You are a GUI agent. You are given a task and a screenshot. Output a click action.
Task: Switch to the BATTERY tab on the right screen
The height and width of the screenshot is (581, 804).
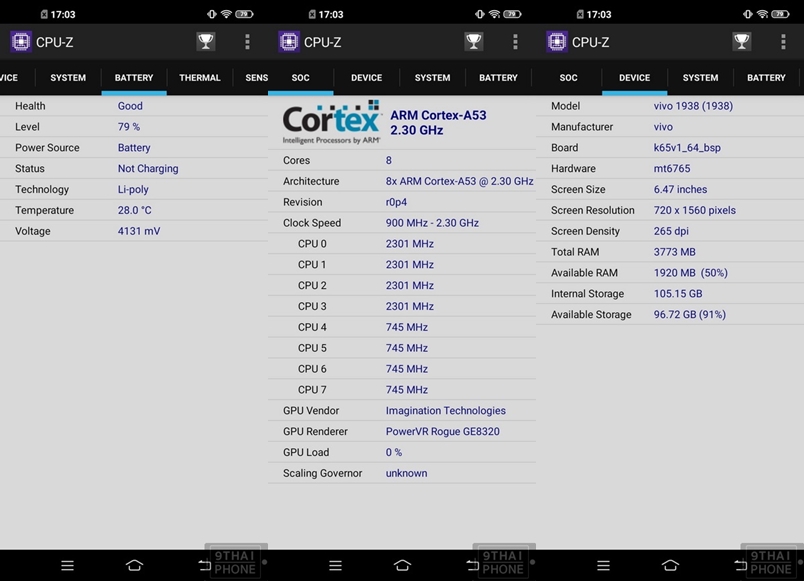click(x=766, y=78)
